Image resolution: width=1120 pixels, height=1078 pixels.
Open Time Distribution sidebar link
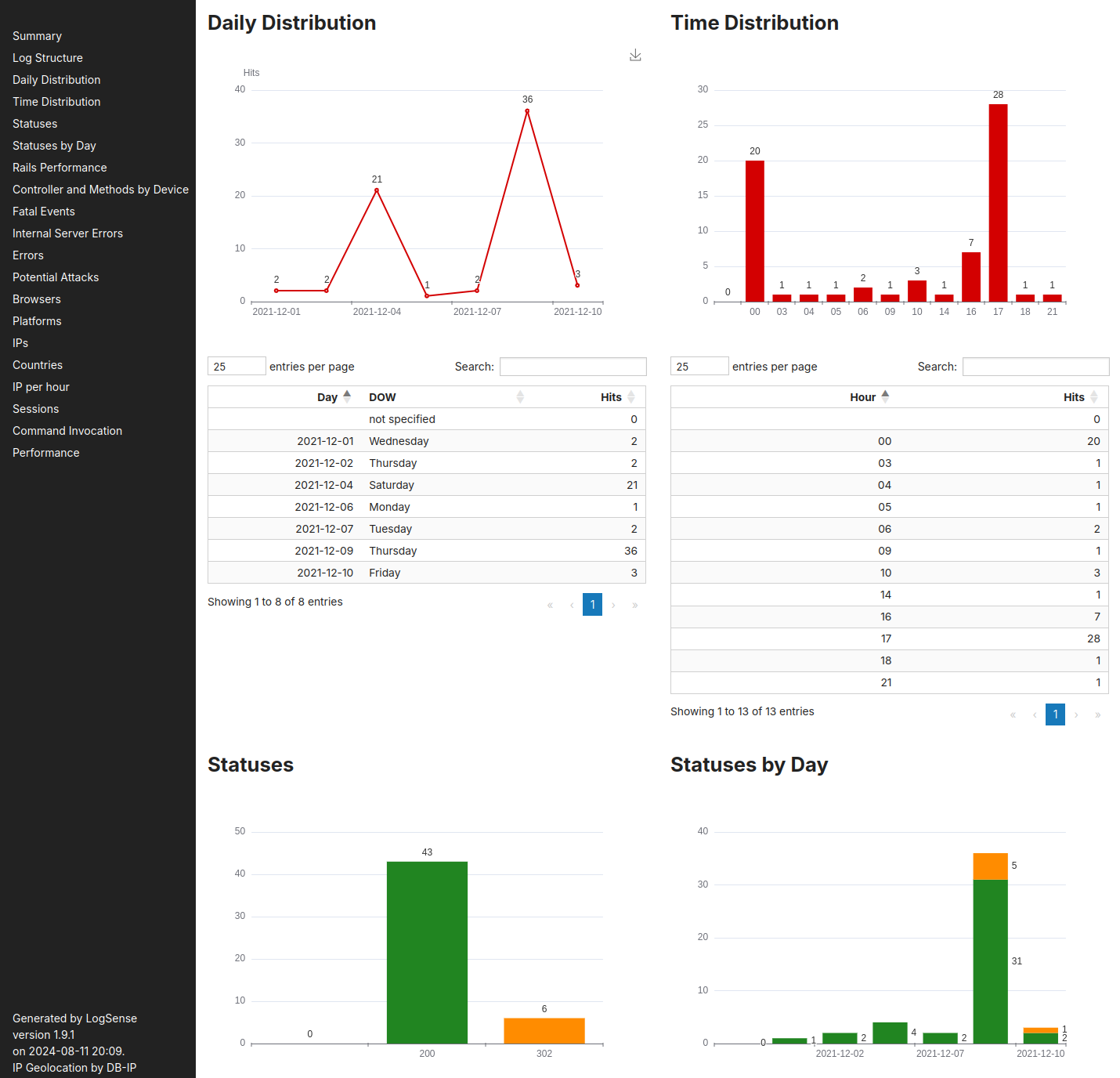[56, 102]
